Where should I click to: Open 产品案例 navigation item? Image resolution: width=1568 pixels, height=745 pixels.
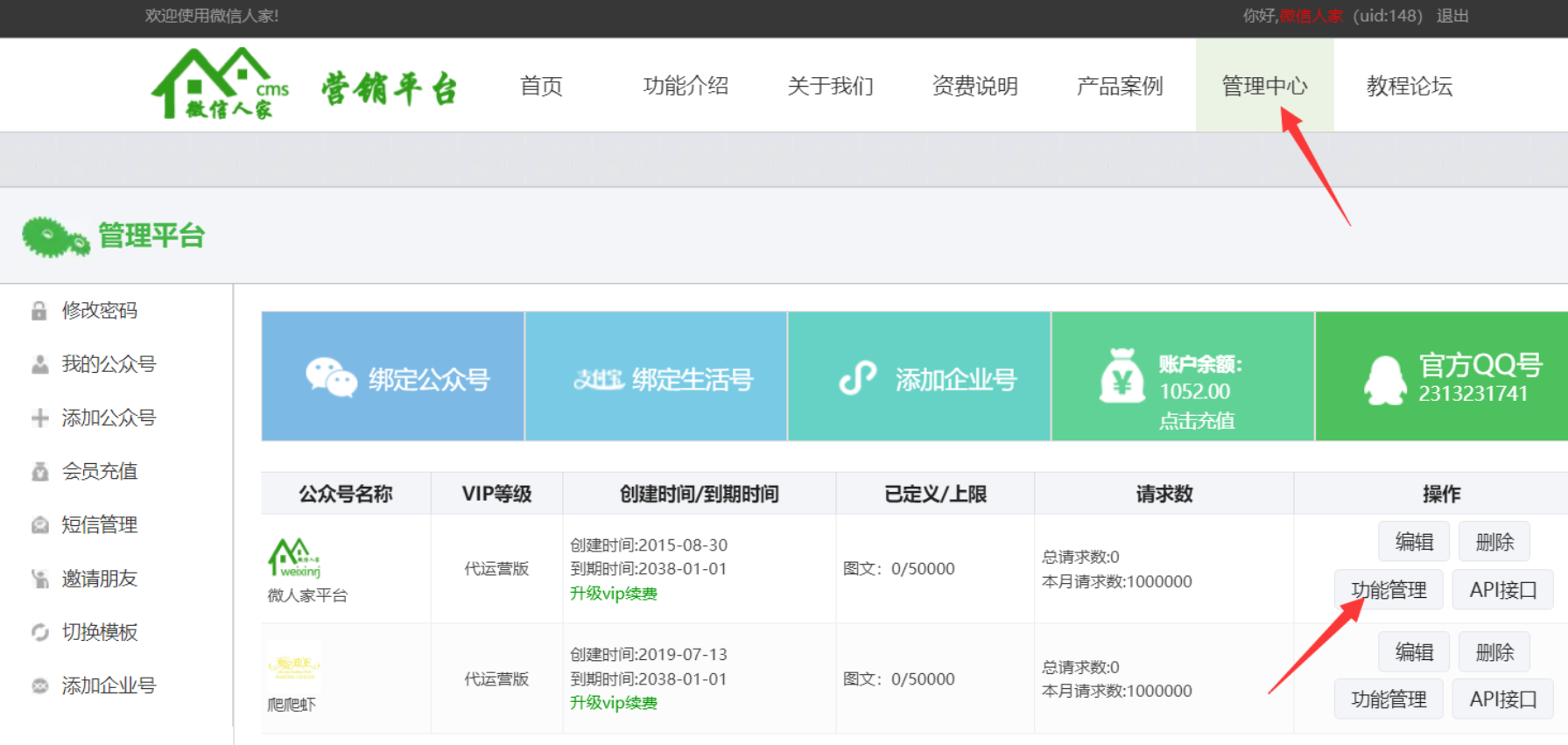click(1120, 86)
